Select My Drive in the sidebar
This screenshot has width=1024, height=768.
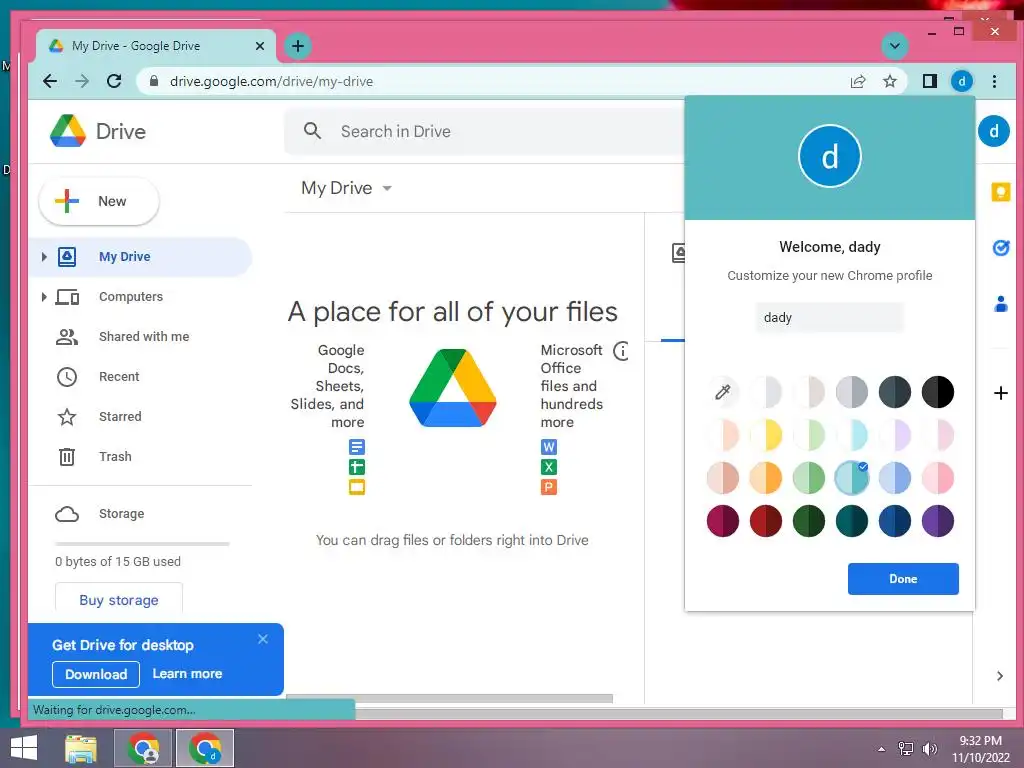point(140,257)
